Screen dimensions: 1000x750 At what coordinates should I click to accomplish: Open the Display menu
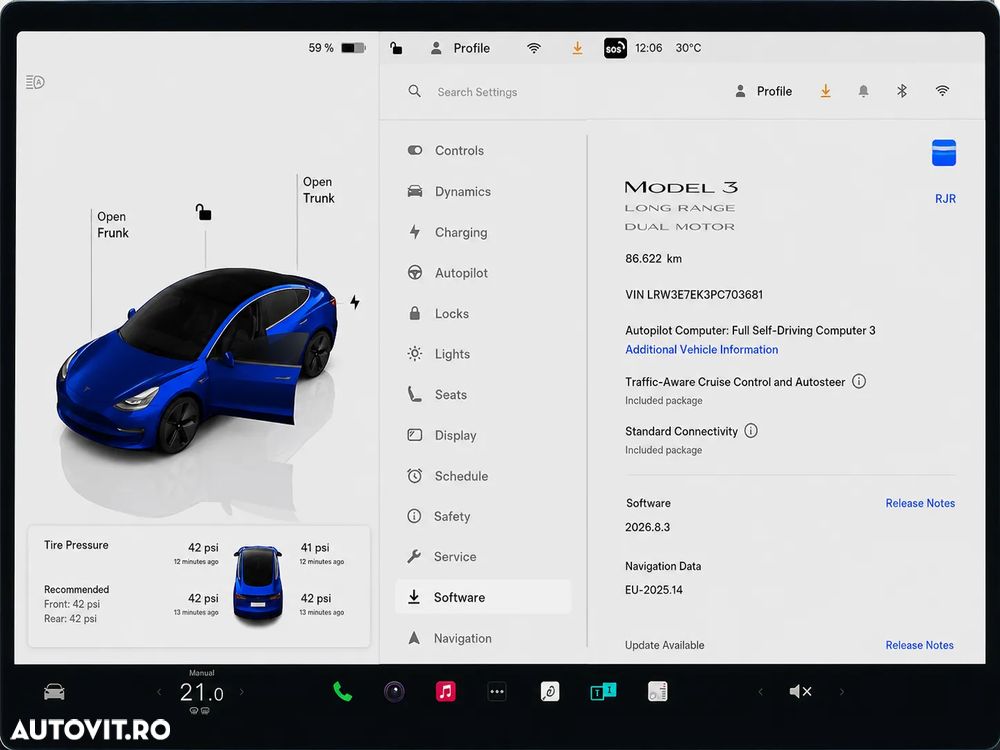pyautogui.click(x=483, y=436)
